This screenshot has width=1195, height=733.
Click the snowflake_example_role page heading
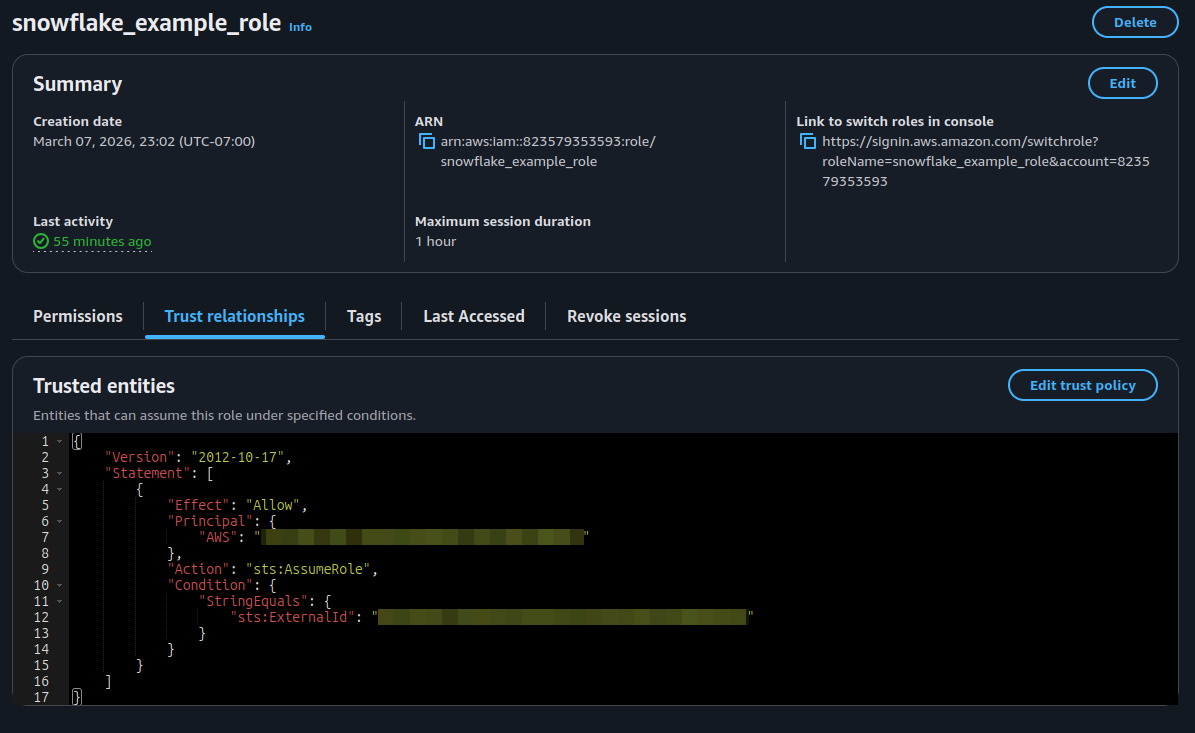click(x=146, y=23)
